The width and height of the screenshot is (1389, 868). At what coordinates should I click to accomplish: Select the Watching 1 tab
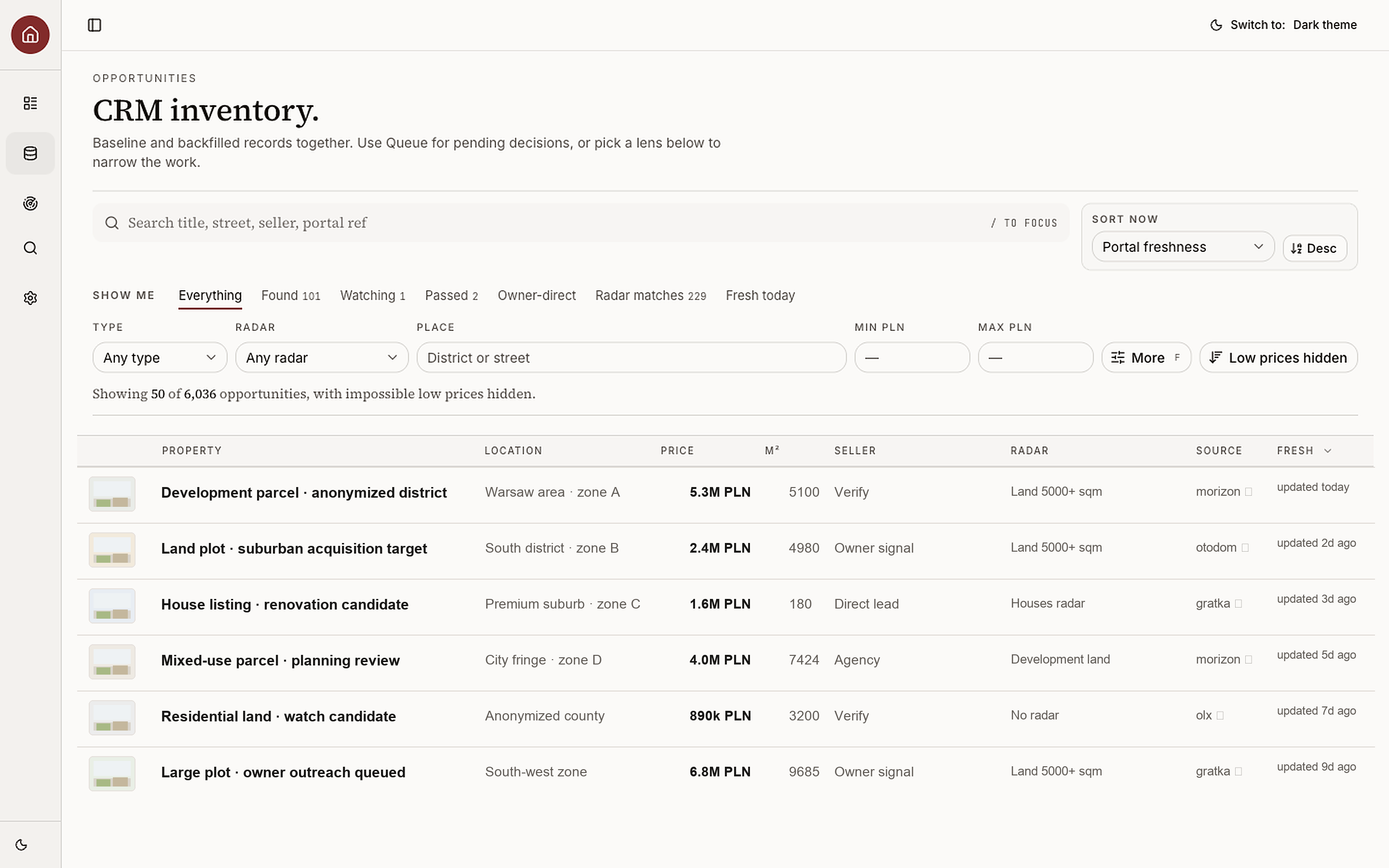pyautogui.click(x=372, y=296)
